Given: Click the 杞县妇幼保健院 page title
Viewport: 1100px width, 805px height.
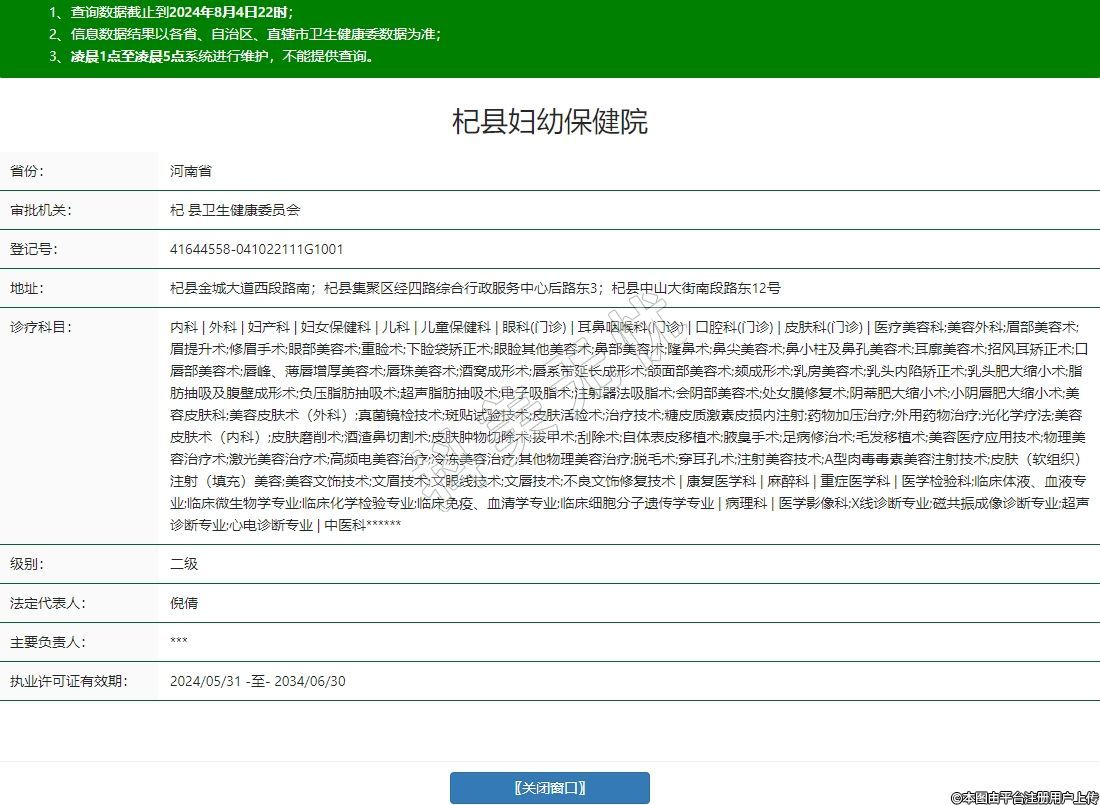Looking at the screenshot, I should coord(549,122).
